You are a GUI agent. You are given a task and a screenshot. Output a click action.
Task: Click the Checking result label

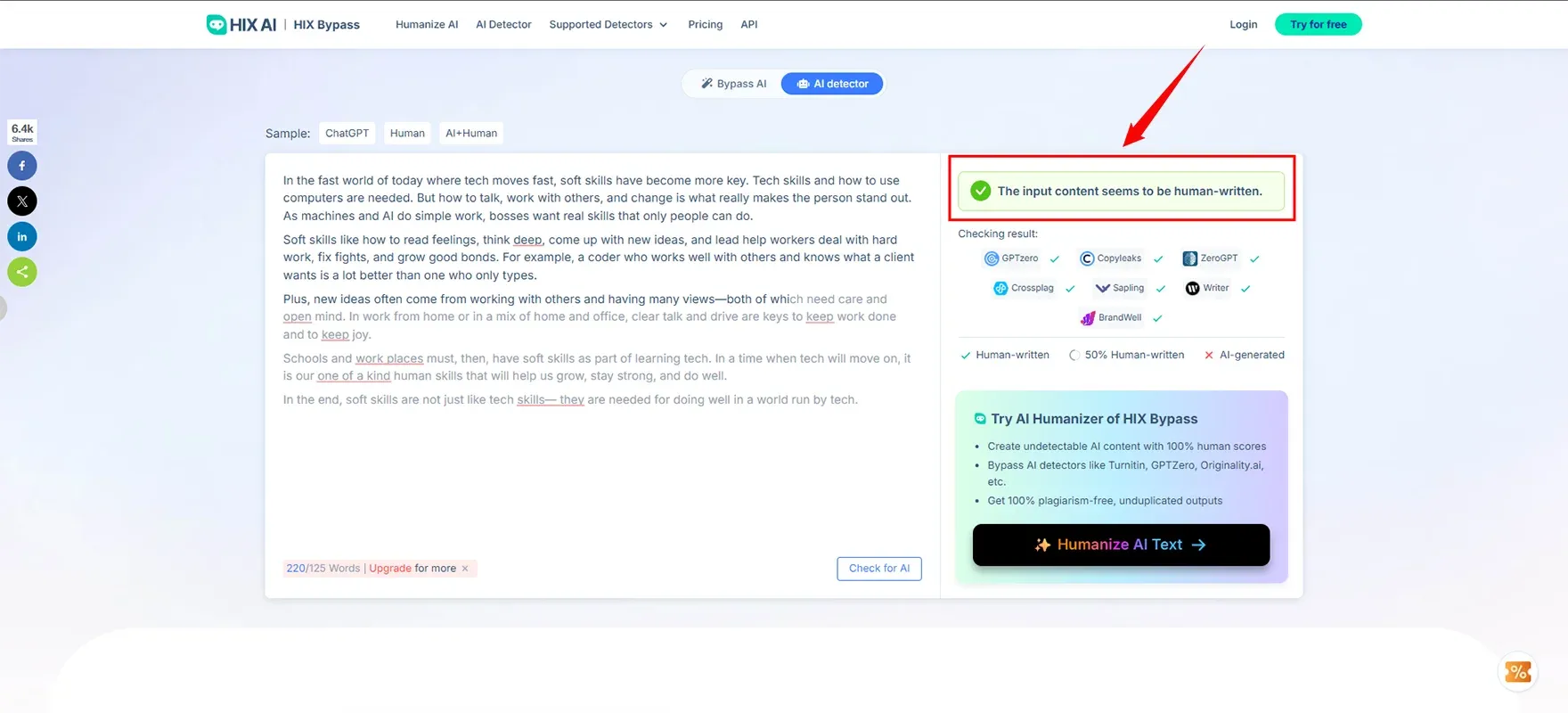tap(998, 234)
